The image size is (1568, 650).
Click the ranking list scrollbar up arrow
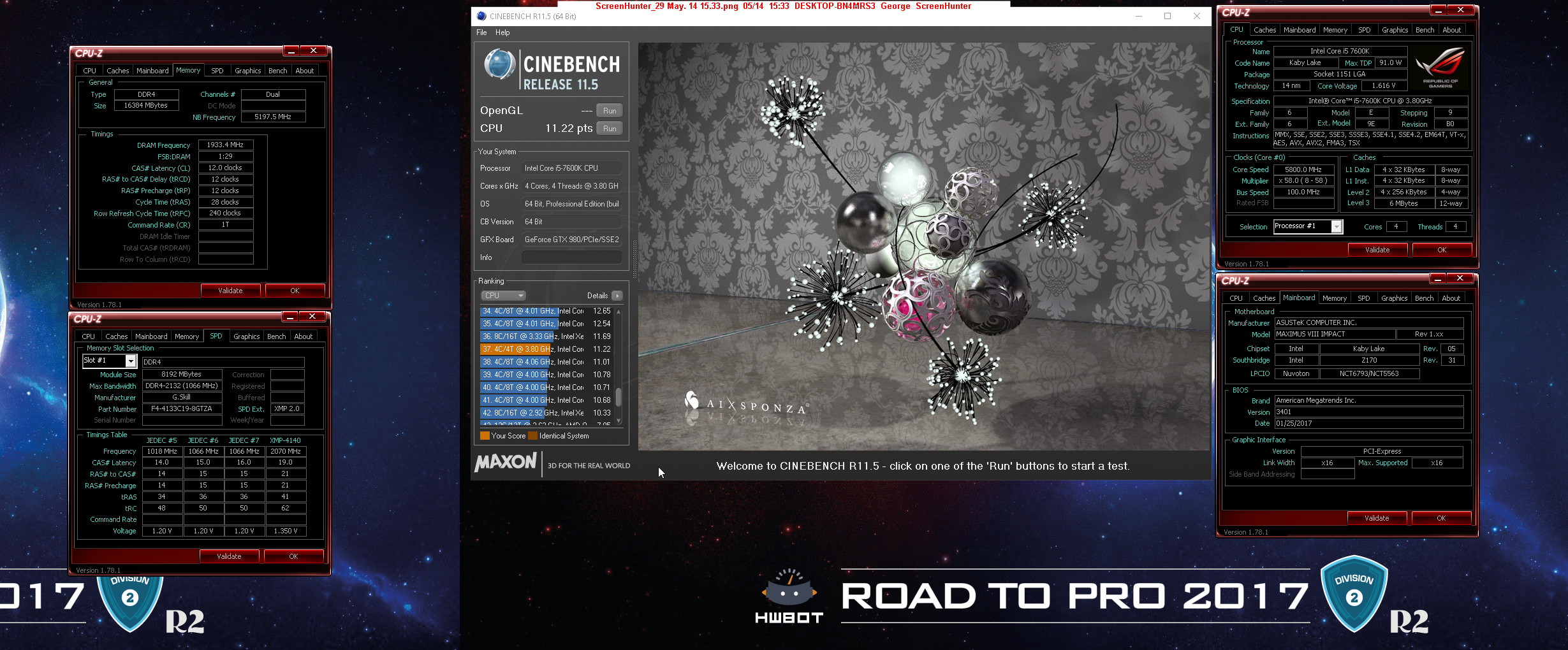[x=619, y=312]
